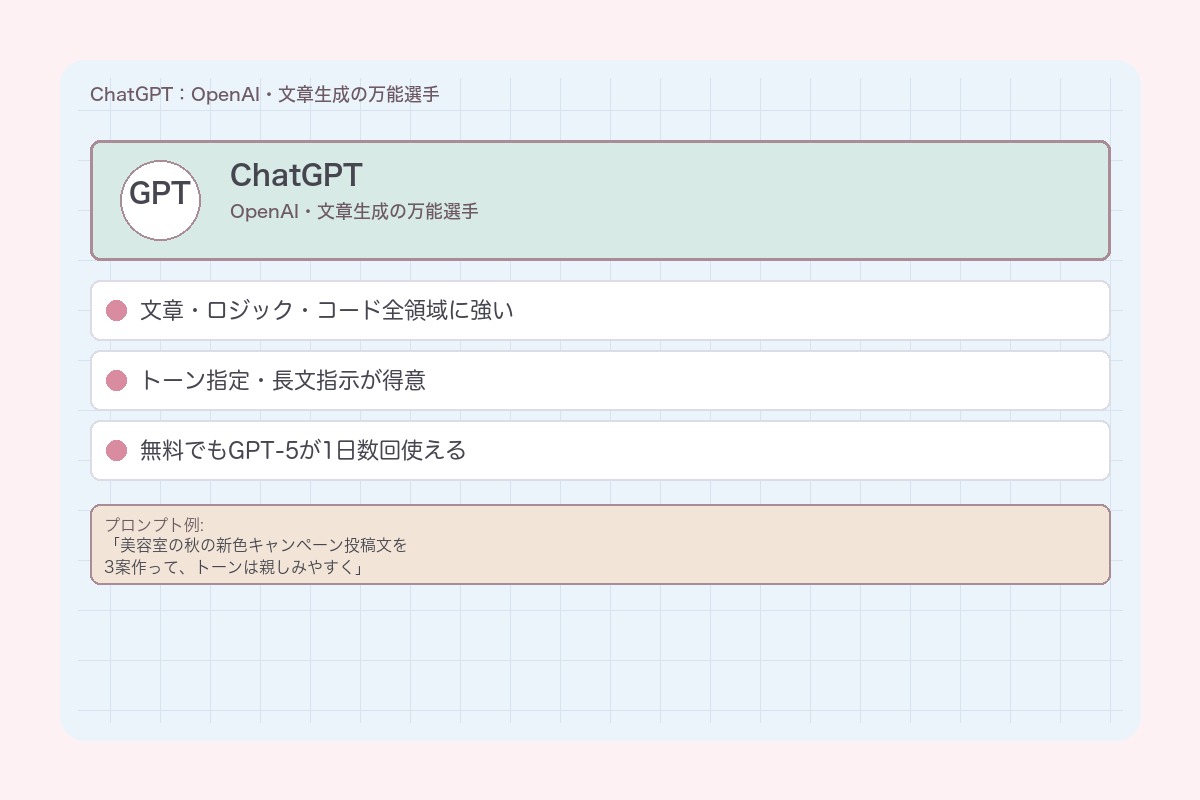Image resolution: width=1200 pixels, height=800 pixels.
Task: Click the pink bullet beside '文章・ロジック・コード全領域に強い'
Action: (116, 310)
